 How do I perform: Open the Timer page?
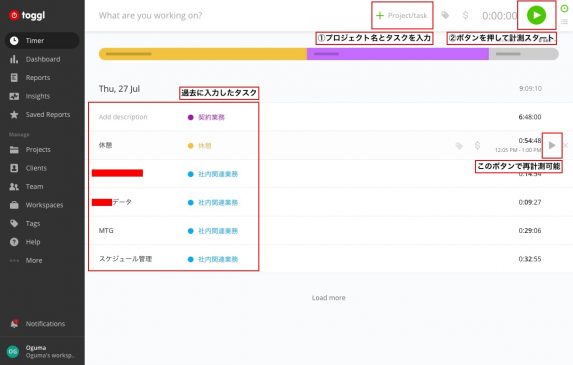pos(42,41)
